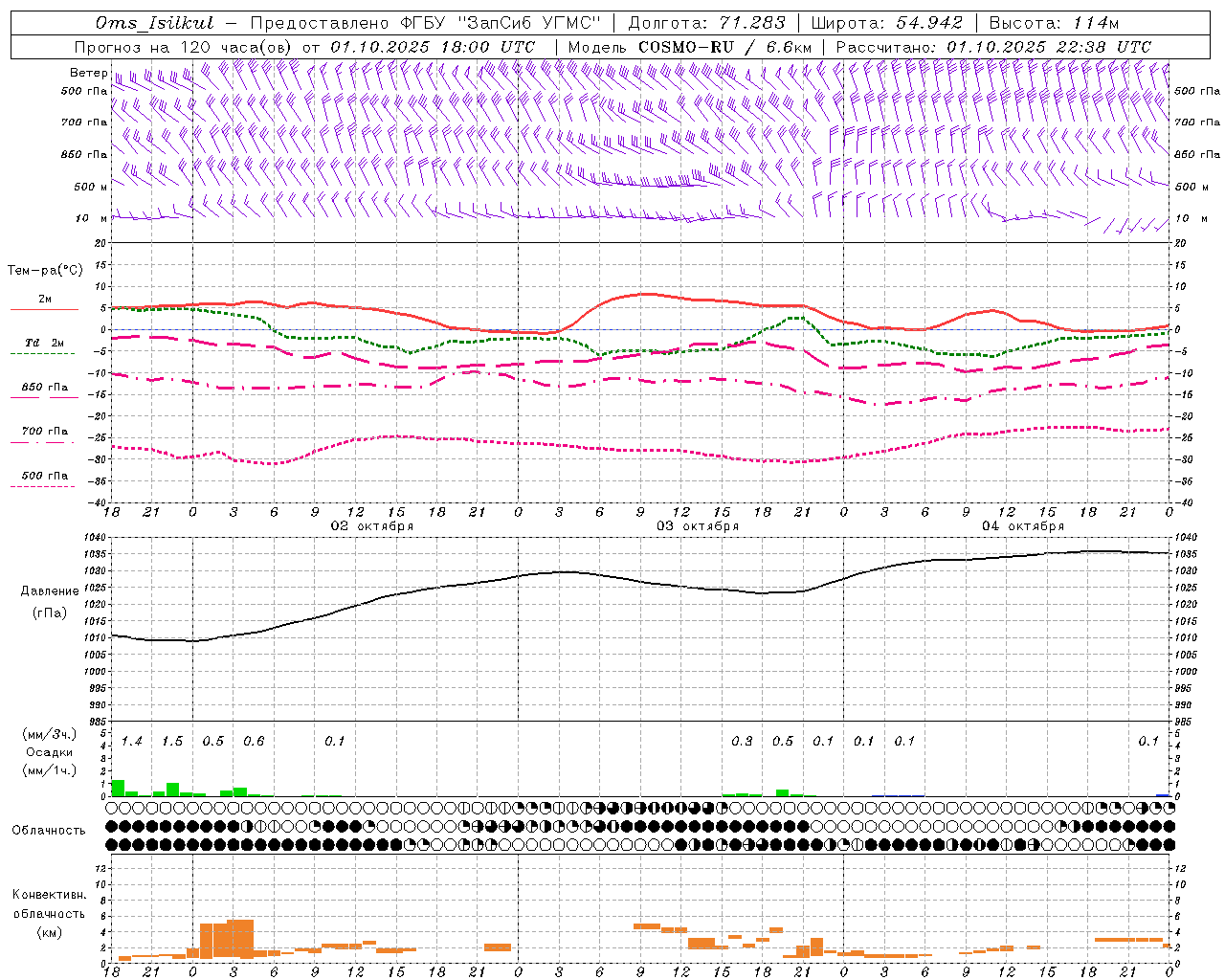This screenshot has height=980, width=1225.
Task: Click the Прогноз на 120 часа(ов) text
Action: pyautogui.click(x=185, y=47)
